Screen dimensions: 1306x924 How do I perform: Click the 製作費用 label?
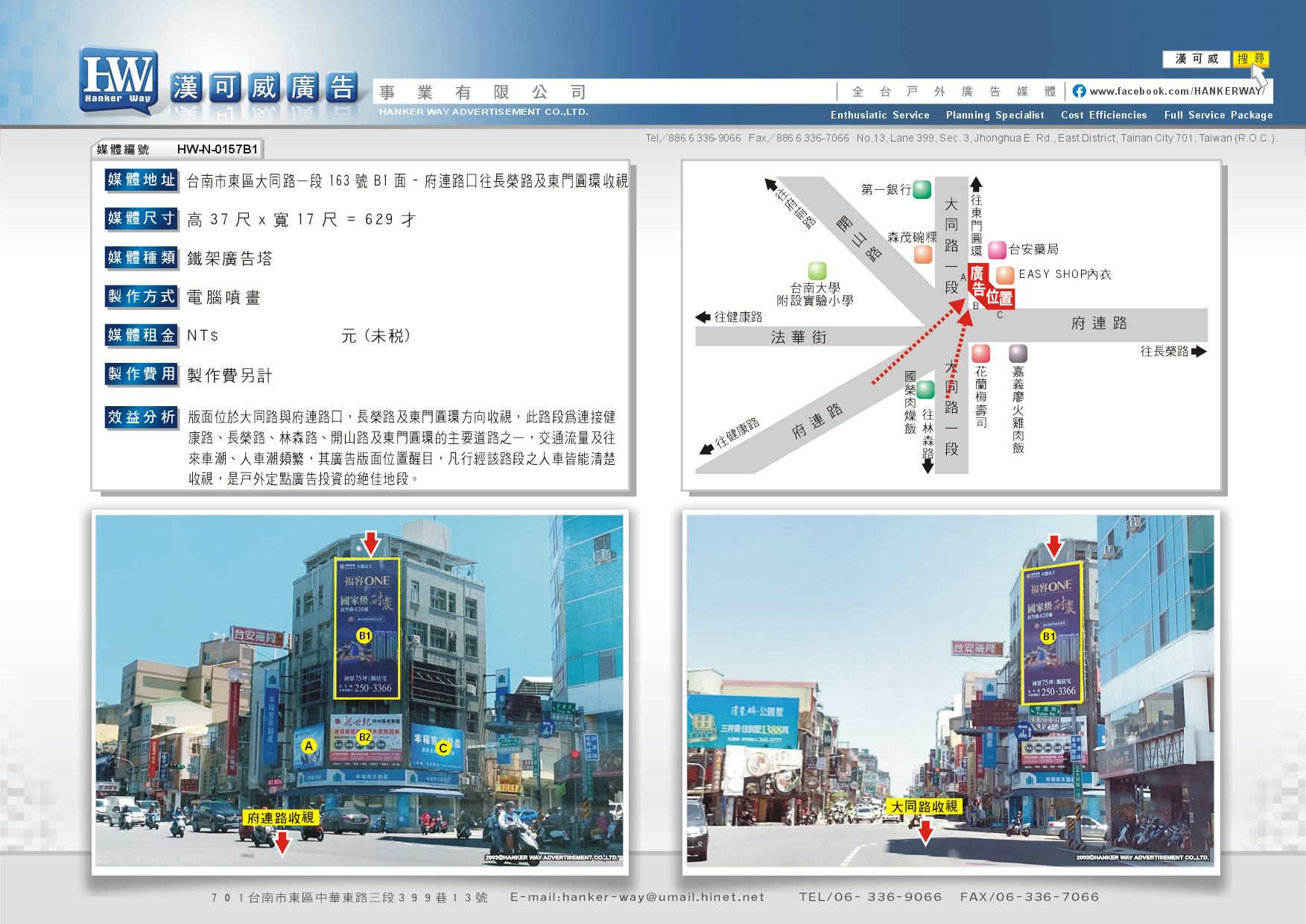click(x=142, y=374)
